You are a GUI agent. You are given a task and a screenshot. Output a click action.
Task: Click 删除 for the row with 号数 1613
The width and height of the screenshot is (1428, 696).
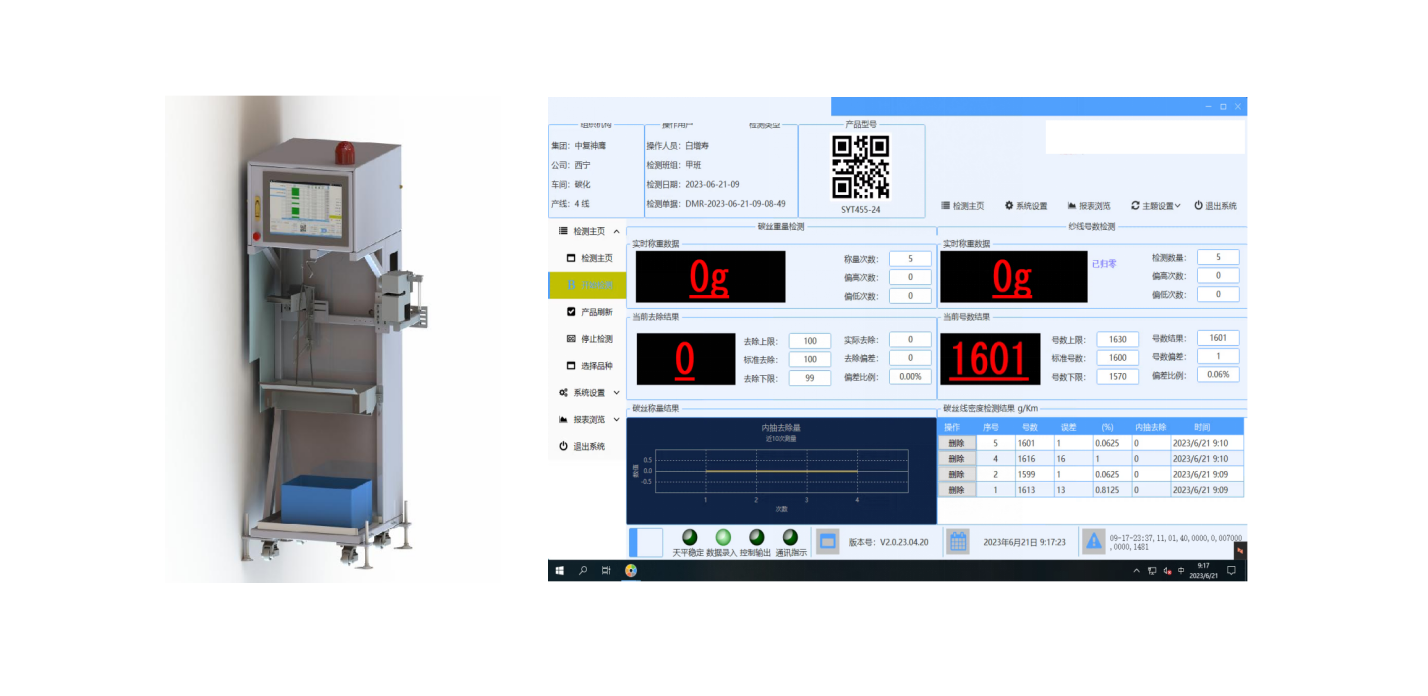[955, 490]
